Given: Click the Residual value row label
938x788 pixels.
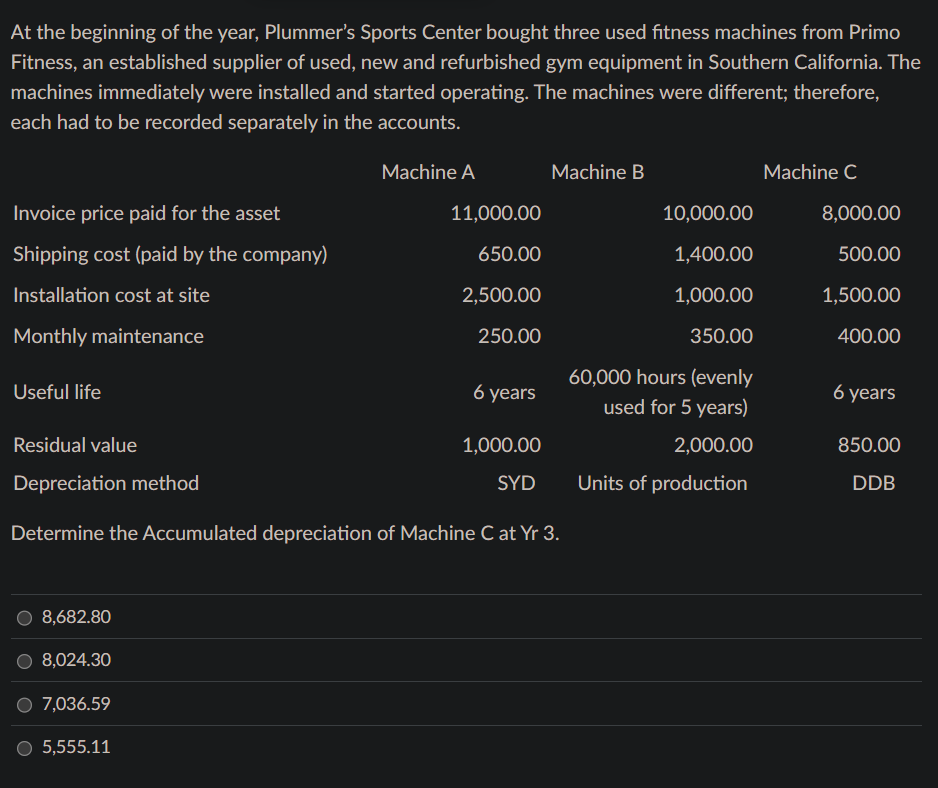Looking at the screenshot, I should (x=76, y=445).
